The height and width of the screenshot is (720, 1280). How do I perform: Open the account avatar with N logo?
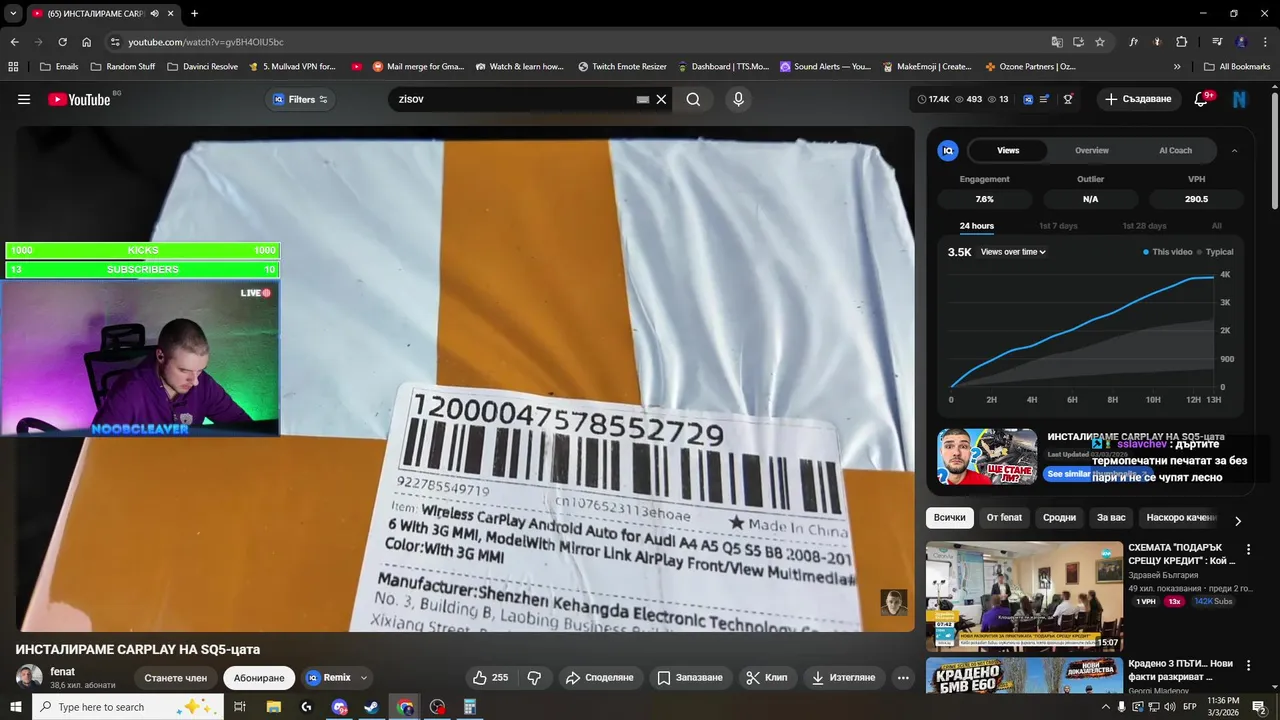click(x=1239, y=99)
